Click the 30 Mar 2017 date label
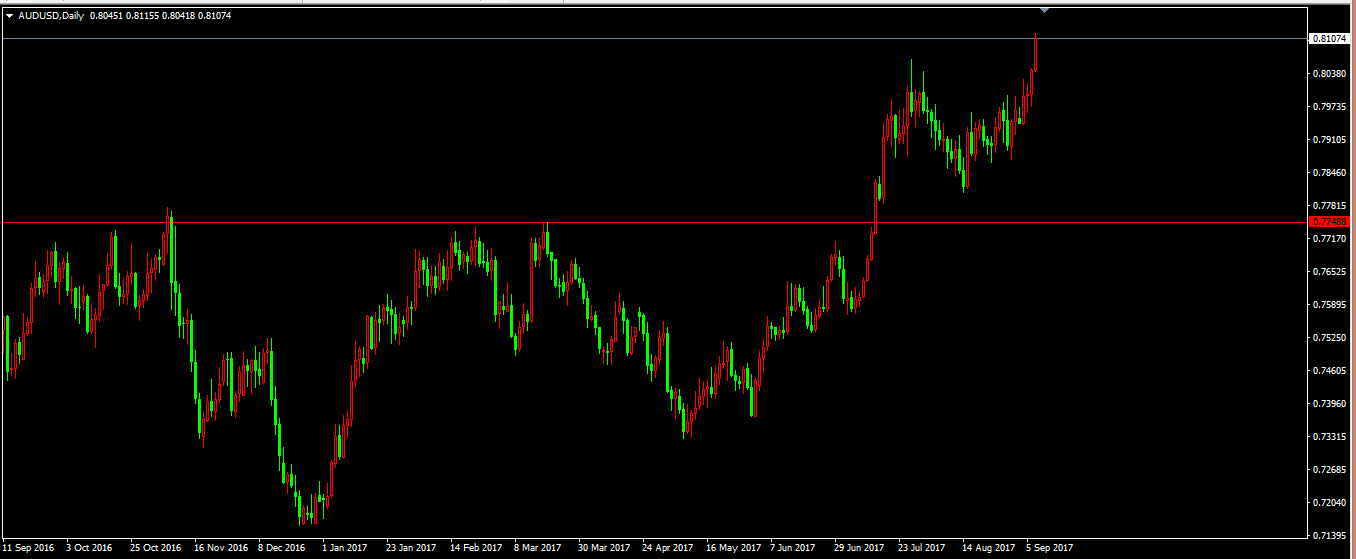The width and height of the screenshot is (1356, 559). (603, 548)
